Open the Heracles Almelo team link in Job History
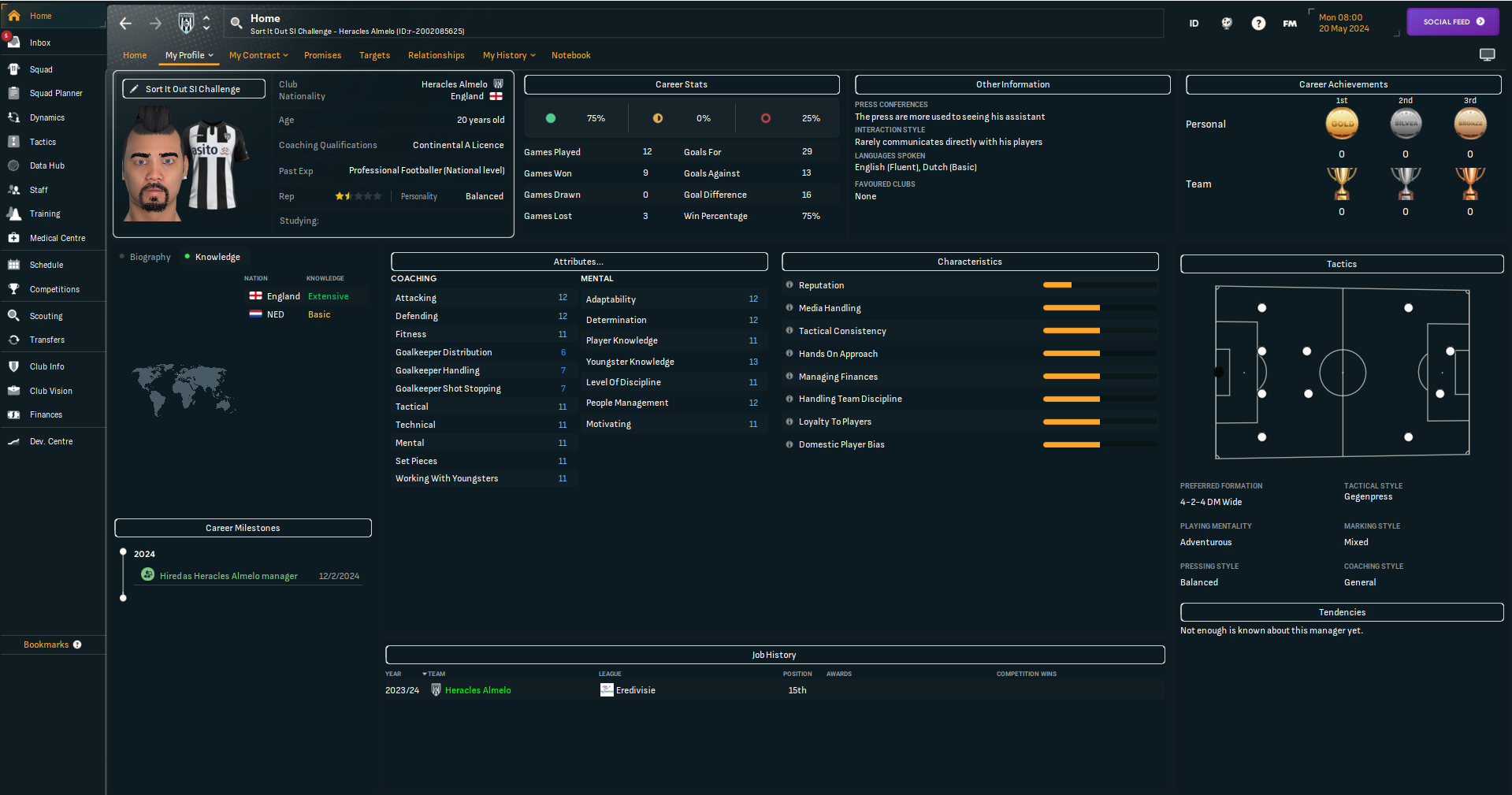This screenshot has height=795, width=1512. tap(477, 690)
